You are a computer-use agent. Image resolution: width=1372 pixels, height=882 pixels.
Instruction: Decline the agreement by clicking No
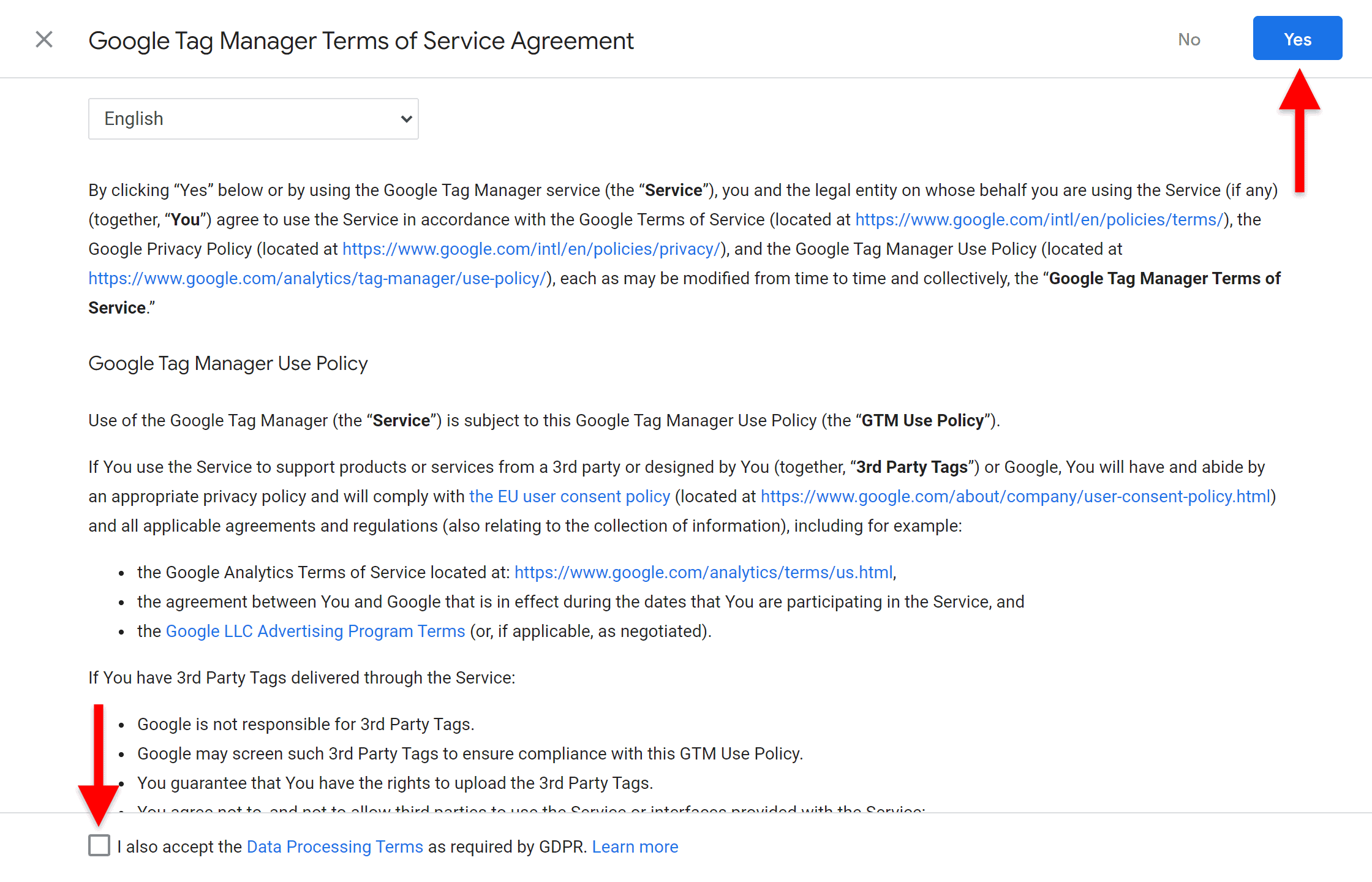[1189, 39]
